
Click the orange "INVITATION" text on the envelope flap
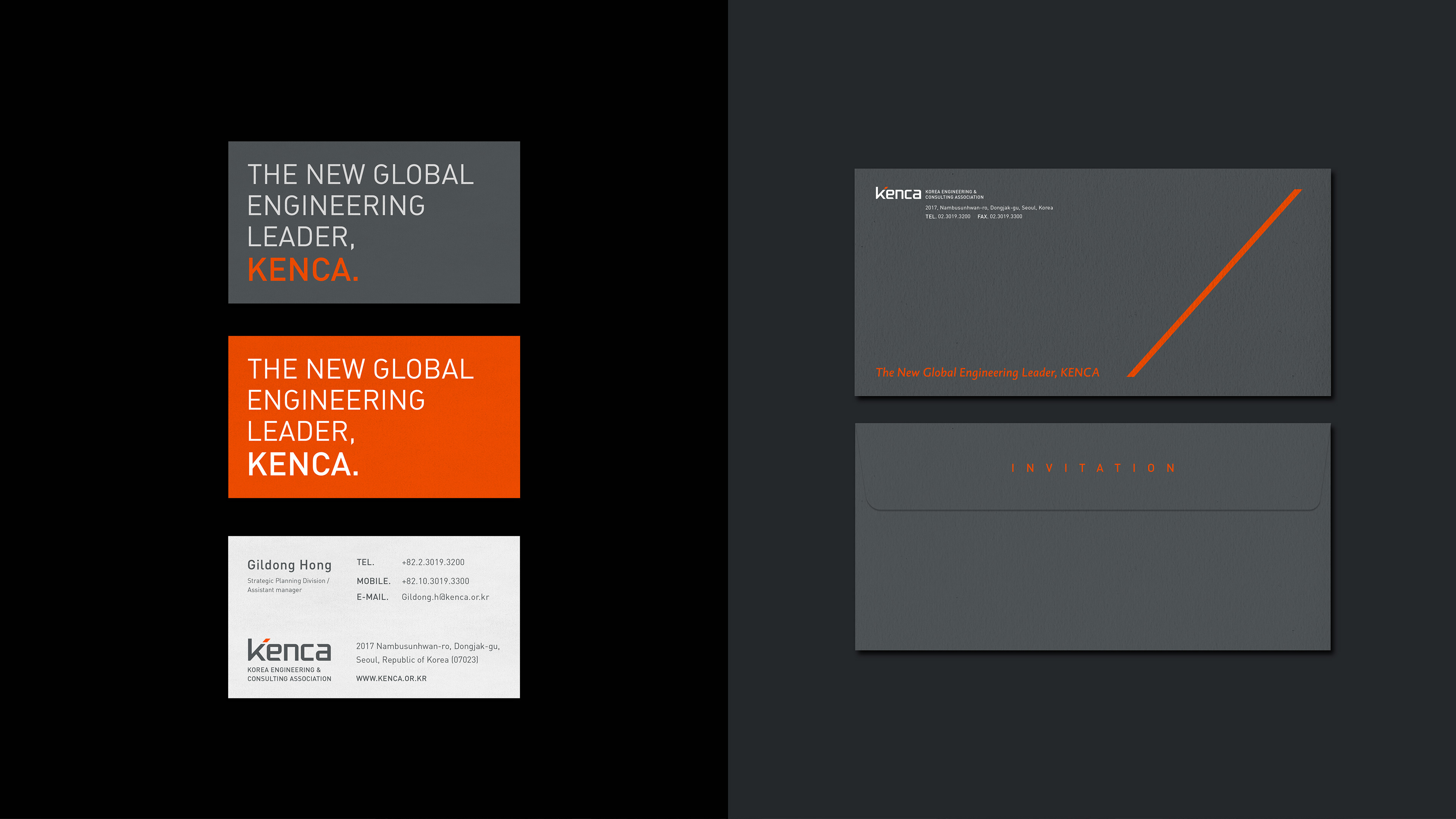click(1092, 468)
